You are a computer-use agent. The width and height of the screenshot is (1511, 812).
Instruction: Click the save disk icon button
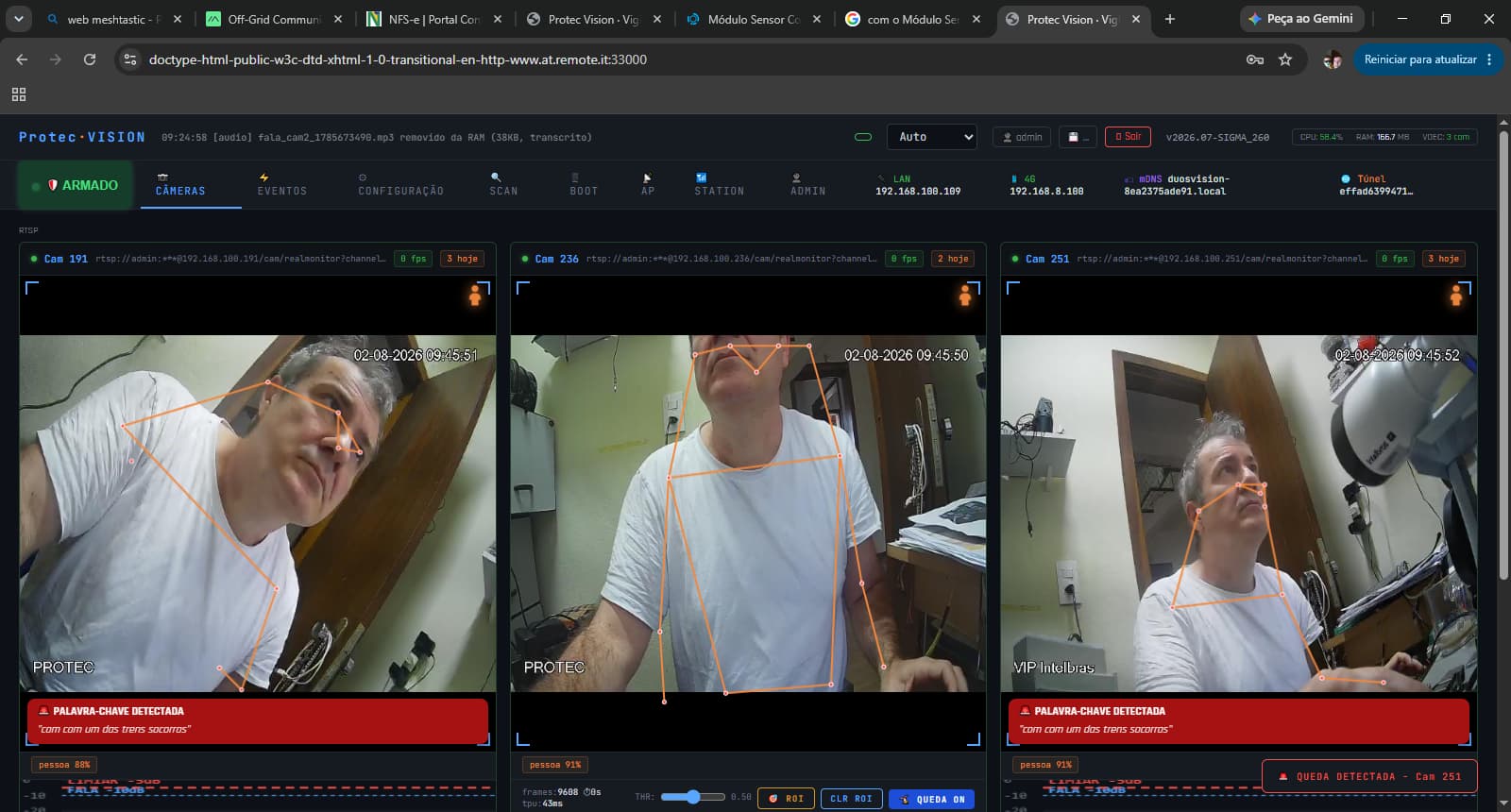pyautogui.click(x=1078, y=137)
